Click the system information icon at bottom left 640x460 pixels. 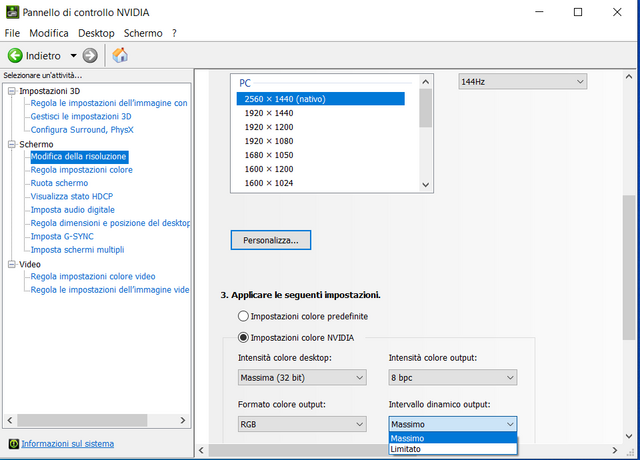[x=14, y=444]
